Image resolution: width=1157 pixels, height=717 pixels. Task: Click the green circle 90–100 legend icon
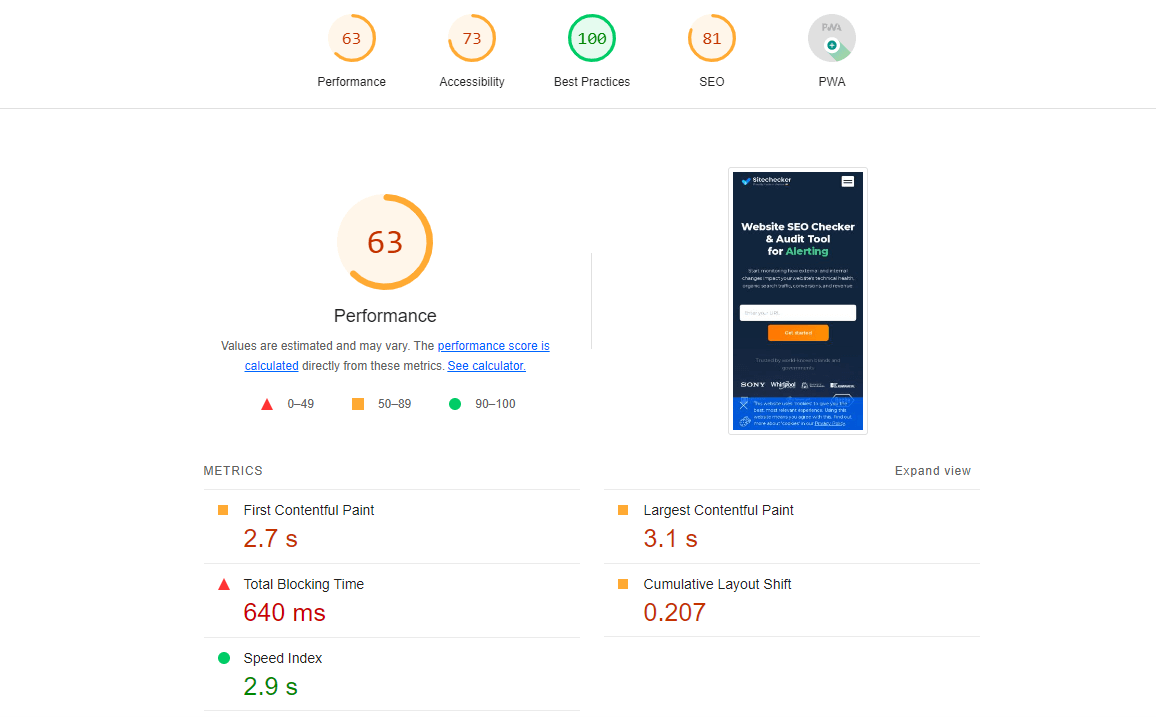click(455, 404)
